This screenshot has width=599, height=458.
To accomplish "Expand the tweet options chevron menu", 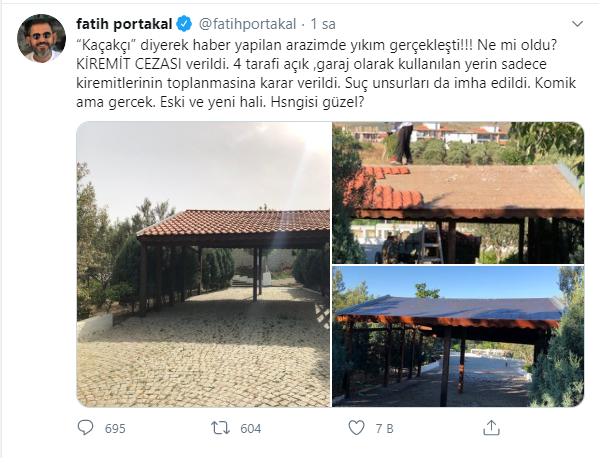I will (x=577, y=24).
